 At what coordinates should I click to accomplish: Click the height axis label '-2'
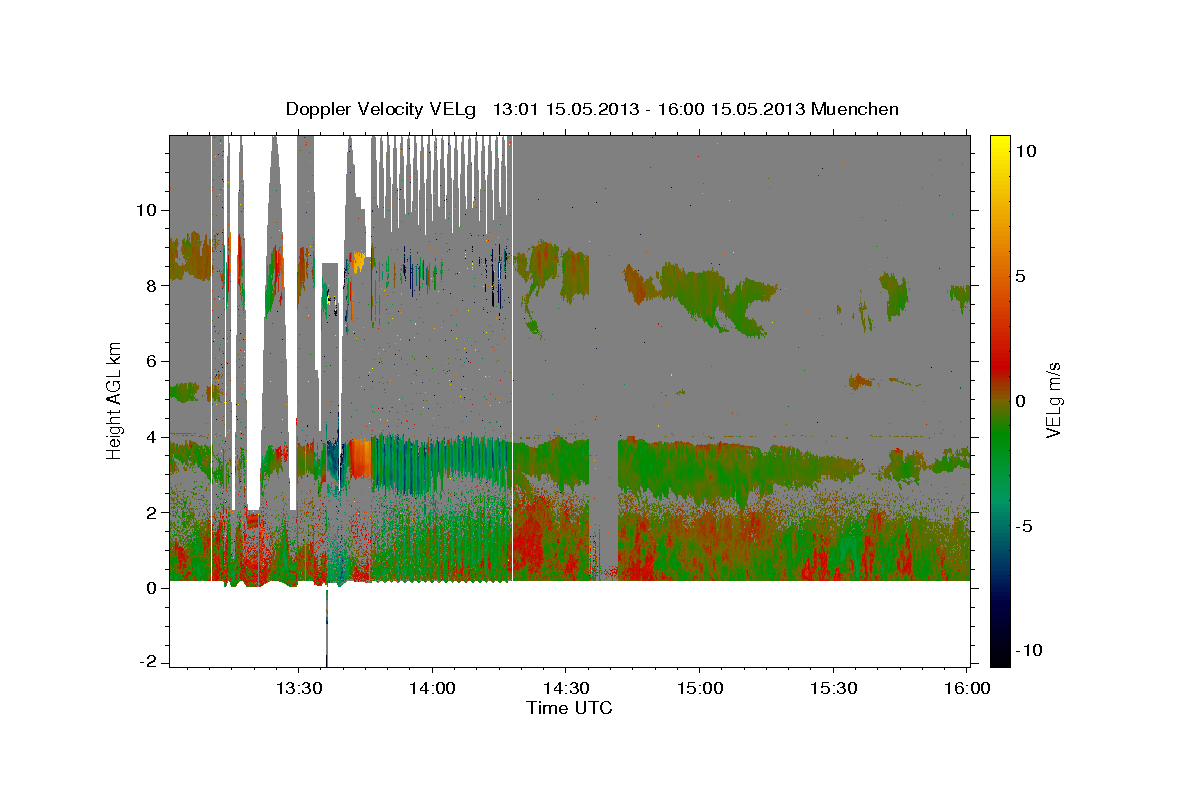[150, 663]
